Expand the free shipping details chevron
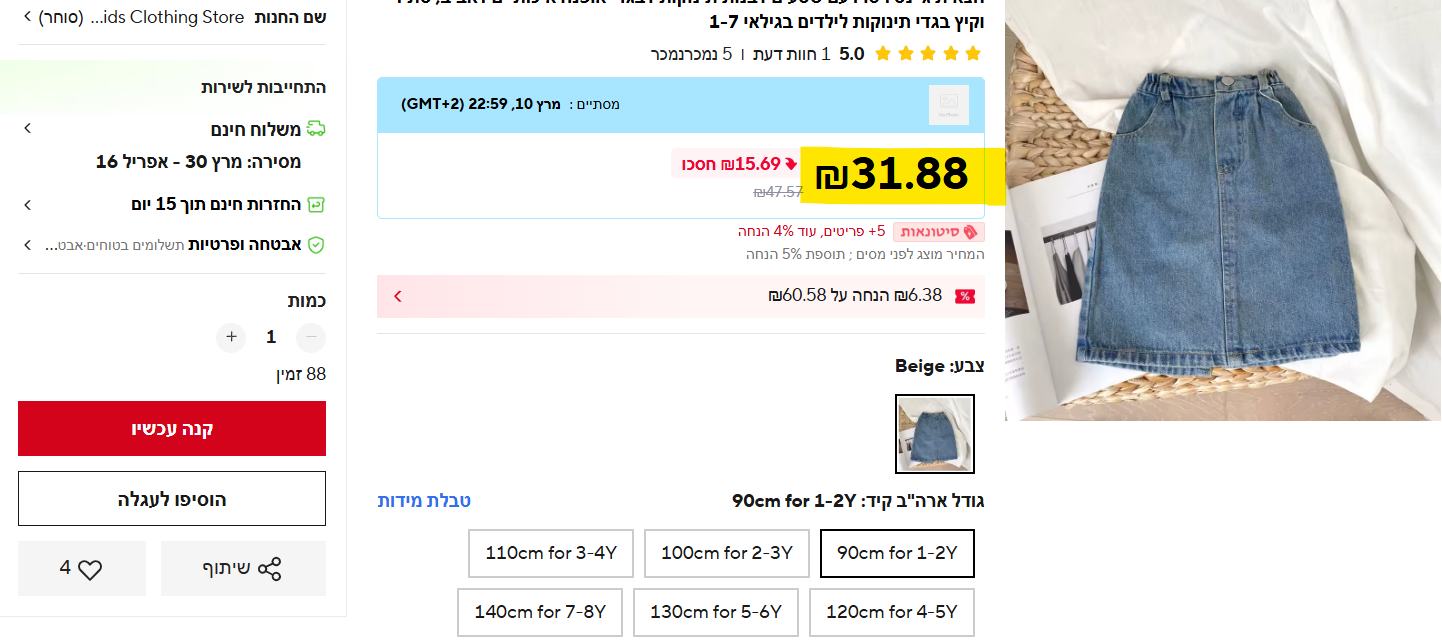Screen dimensions: 1442x642 pos(28,128)
